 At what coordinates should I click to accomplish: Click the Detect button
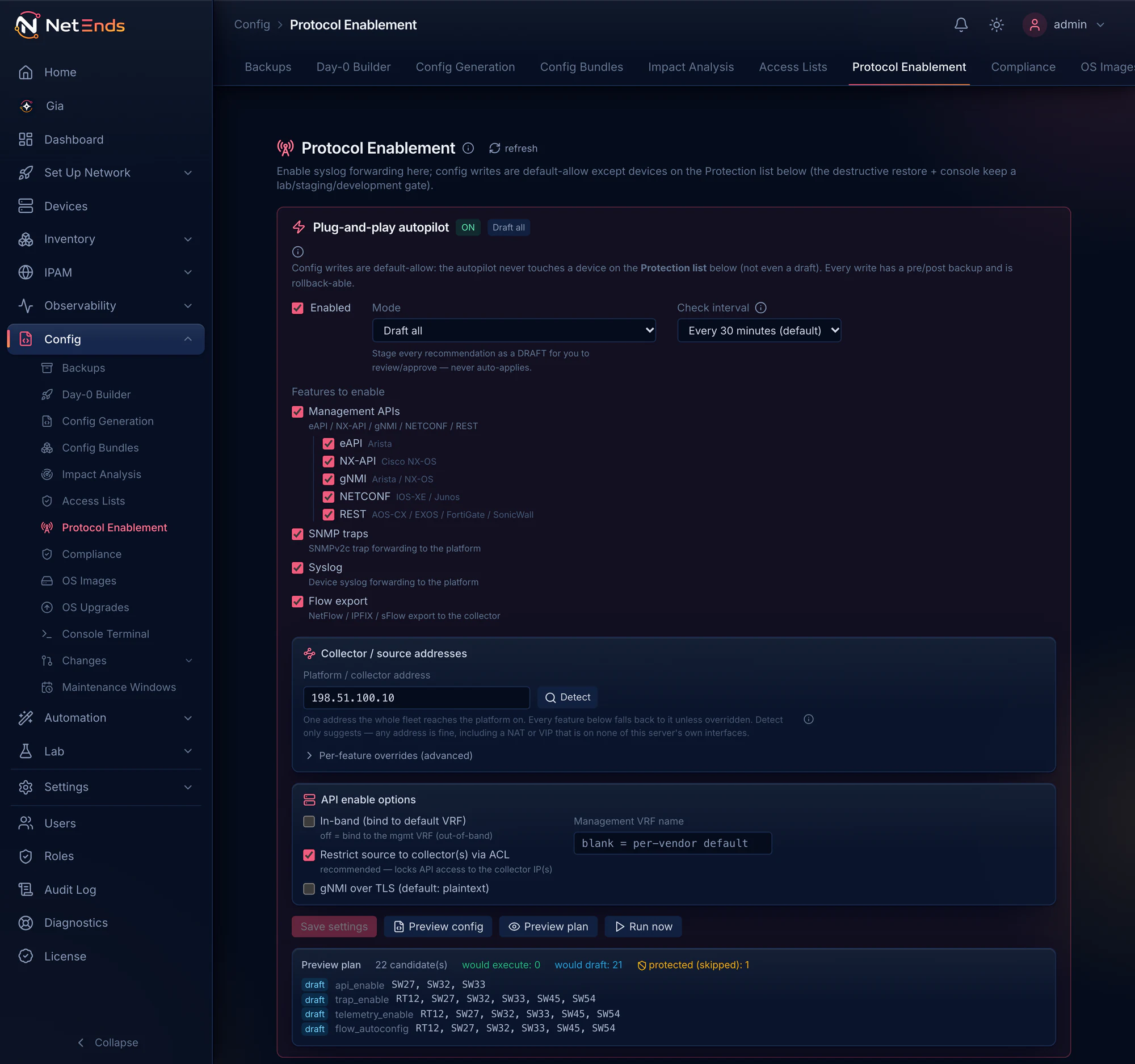[567, 697]
